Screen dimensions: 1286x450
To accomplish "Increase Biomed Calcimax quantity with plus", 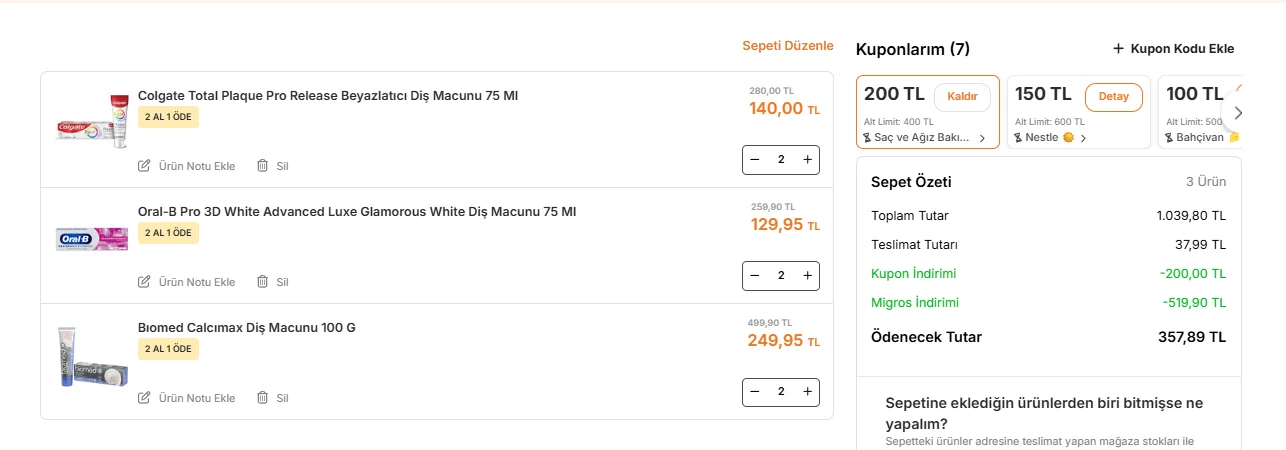I will [807, 392].
